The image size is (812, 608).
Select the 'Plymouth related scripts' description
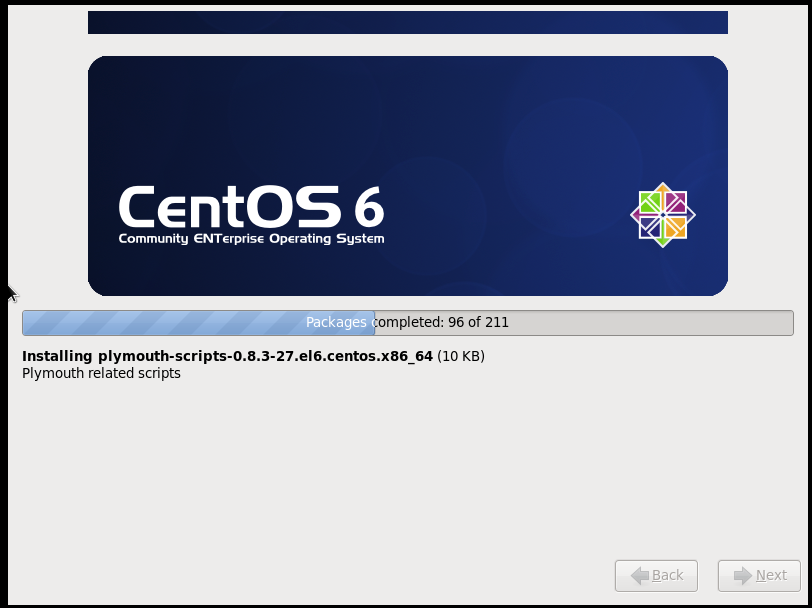(x=102, y=373)
